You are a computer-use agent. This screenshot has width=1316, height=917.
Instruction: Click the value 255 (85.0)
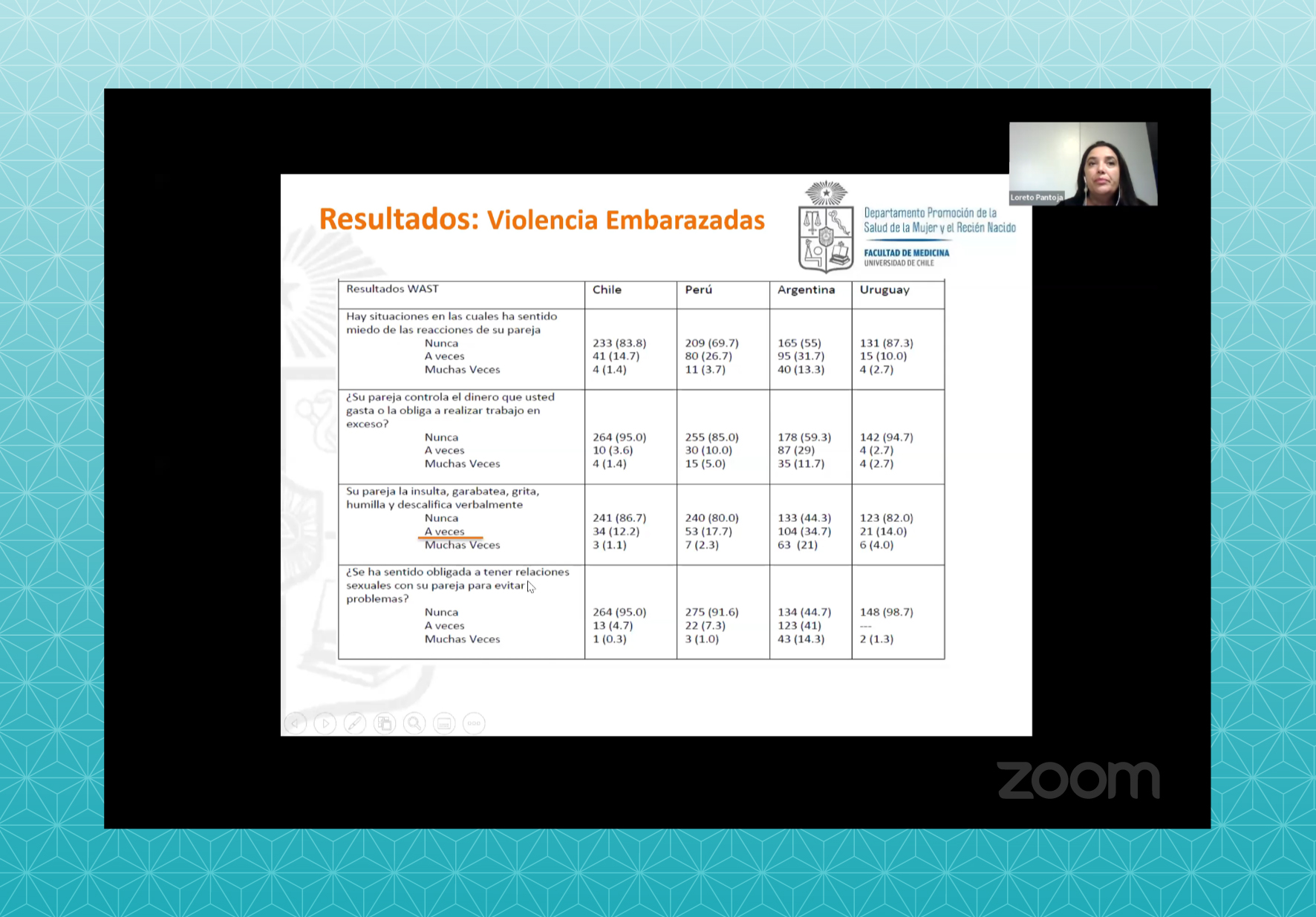[711, 437]
